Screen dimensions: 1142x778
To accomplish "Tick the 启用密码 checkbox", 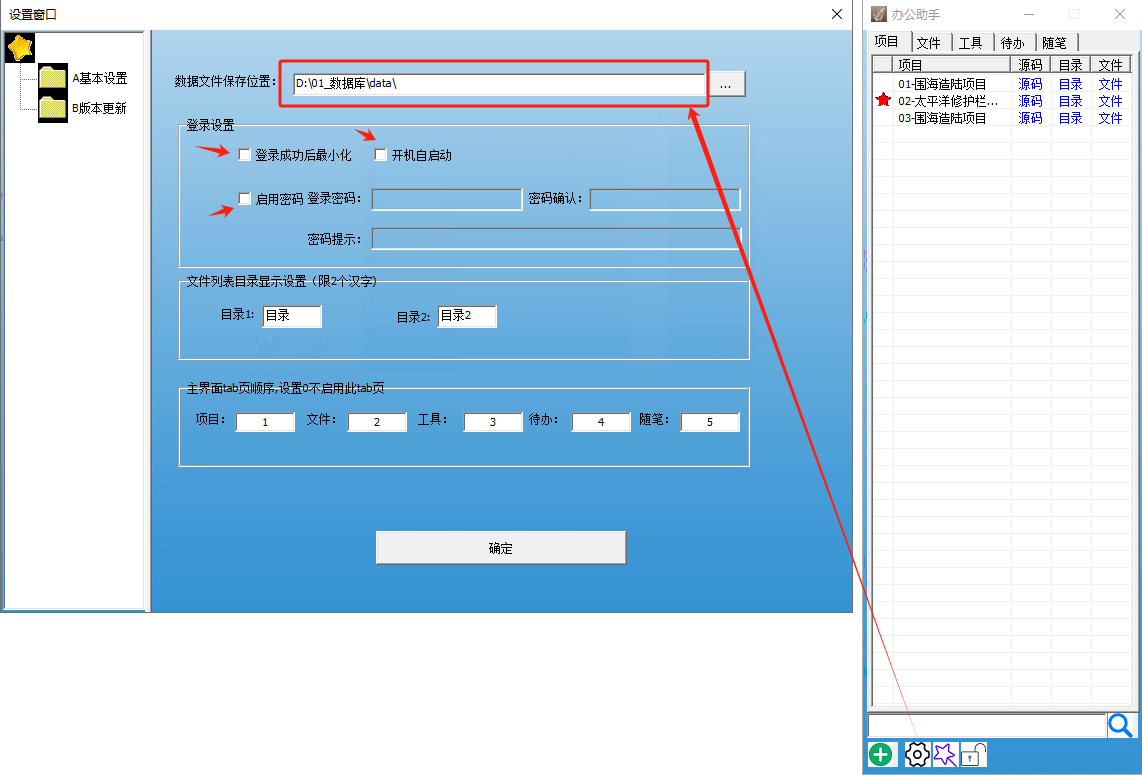I will click(245, 198).
